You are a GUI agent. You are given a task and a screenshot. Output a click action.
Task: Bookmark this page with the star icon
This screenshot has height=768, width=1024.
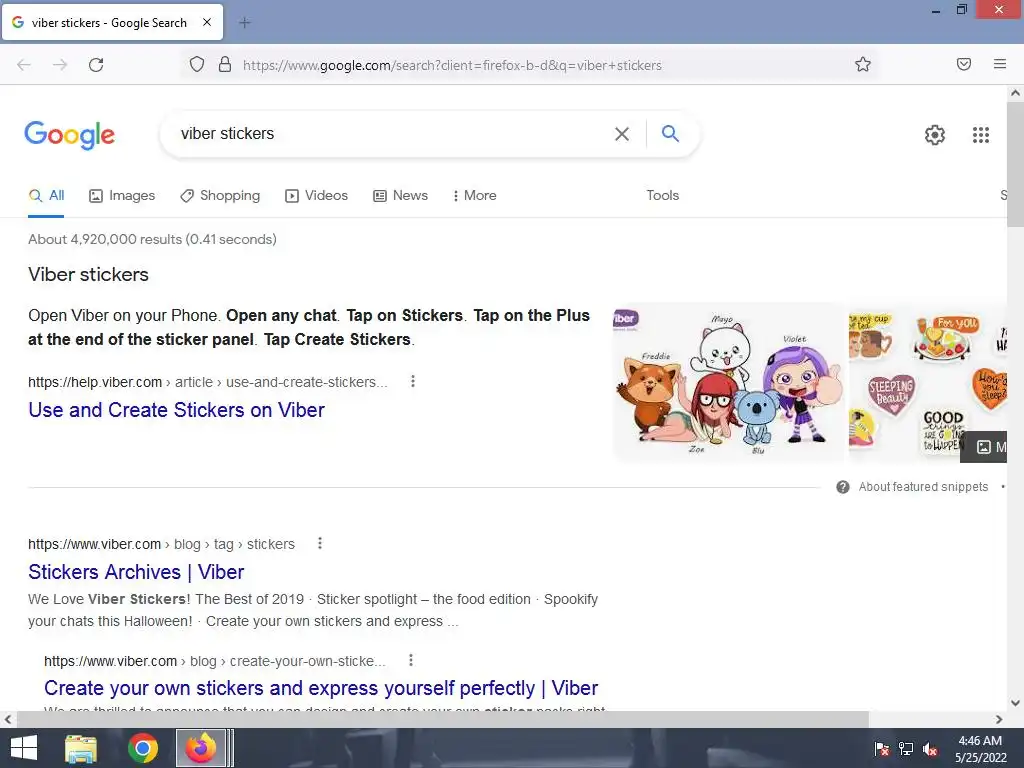(863, 64)
